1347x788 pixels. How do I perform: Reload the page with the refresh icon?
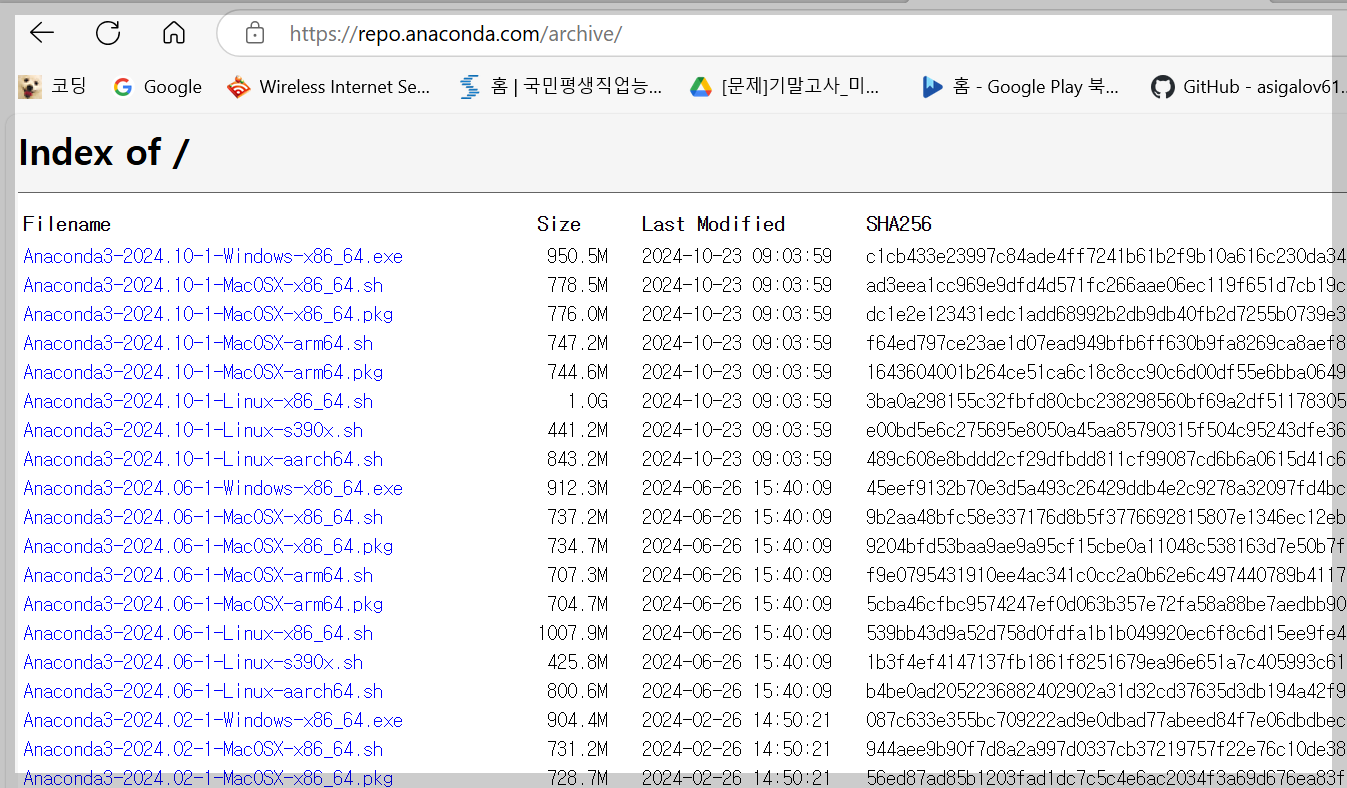108,33
